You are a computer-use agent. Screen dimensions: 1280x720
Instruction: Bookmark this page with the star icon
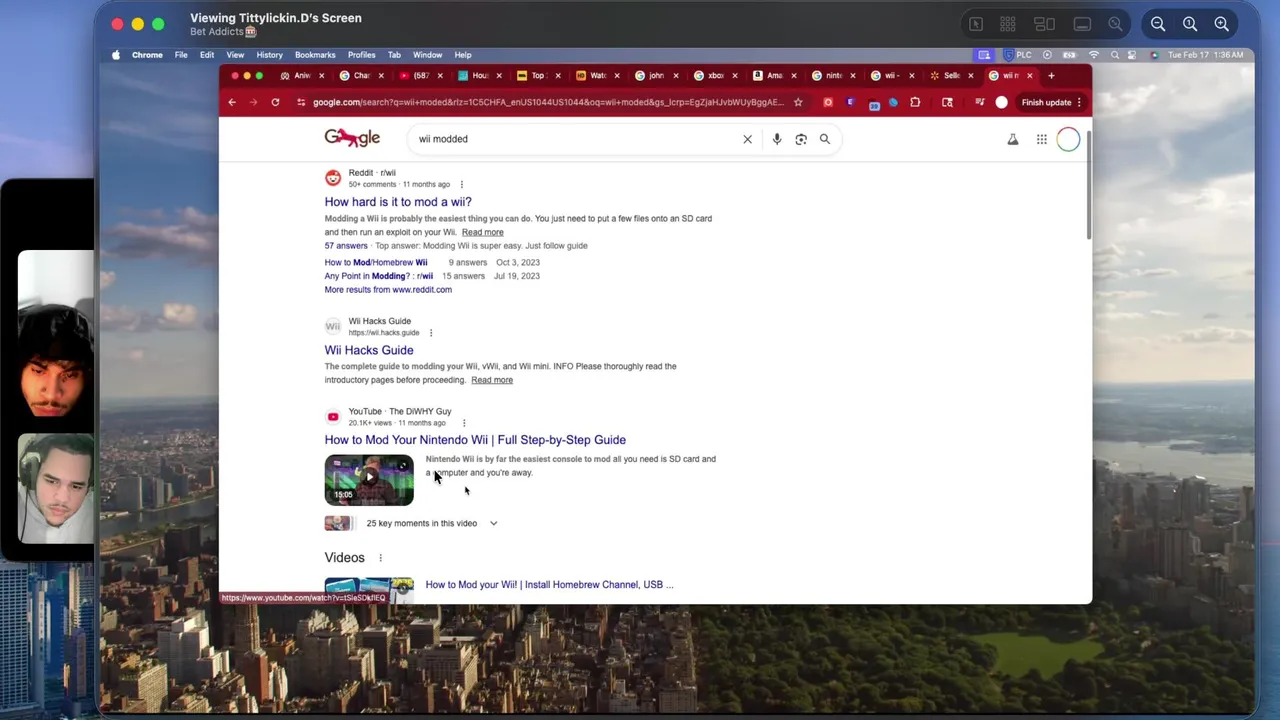[798, 102]
